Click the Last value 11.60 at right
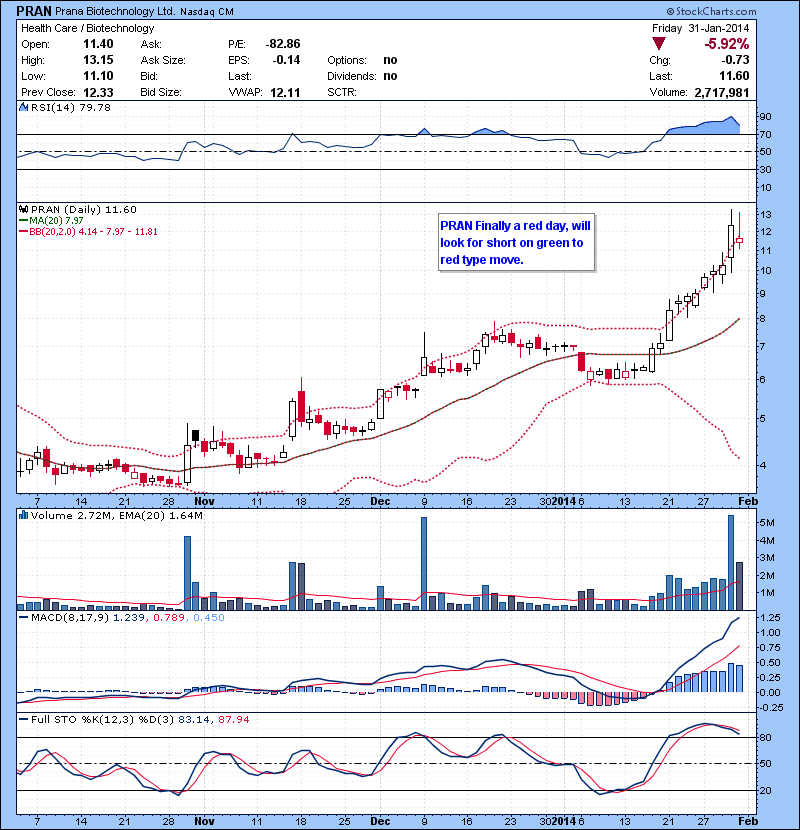This screenshot has width=800, height=830. click(734, 76)
